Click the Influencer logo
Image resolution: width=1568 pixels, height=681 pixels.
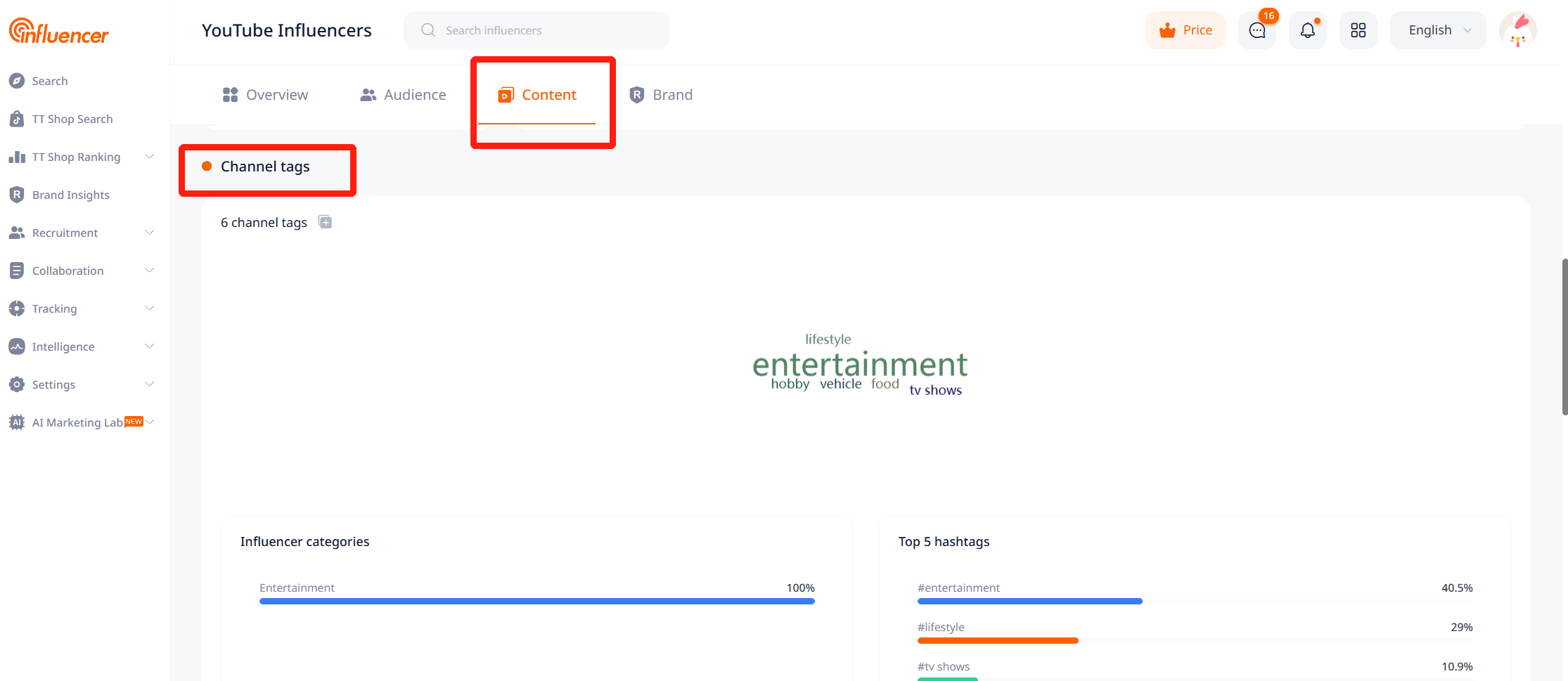point(59,31)
